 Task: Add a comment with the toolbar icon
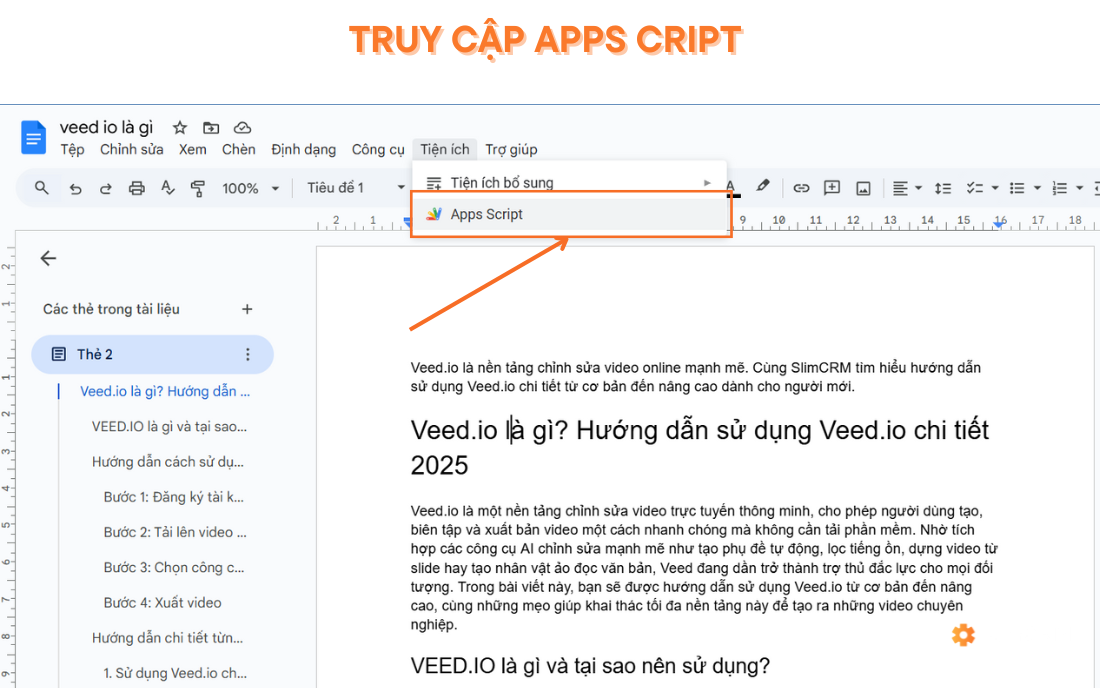pos(831,187)
